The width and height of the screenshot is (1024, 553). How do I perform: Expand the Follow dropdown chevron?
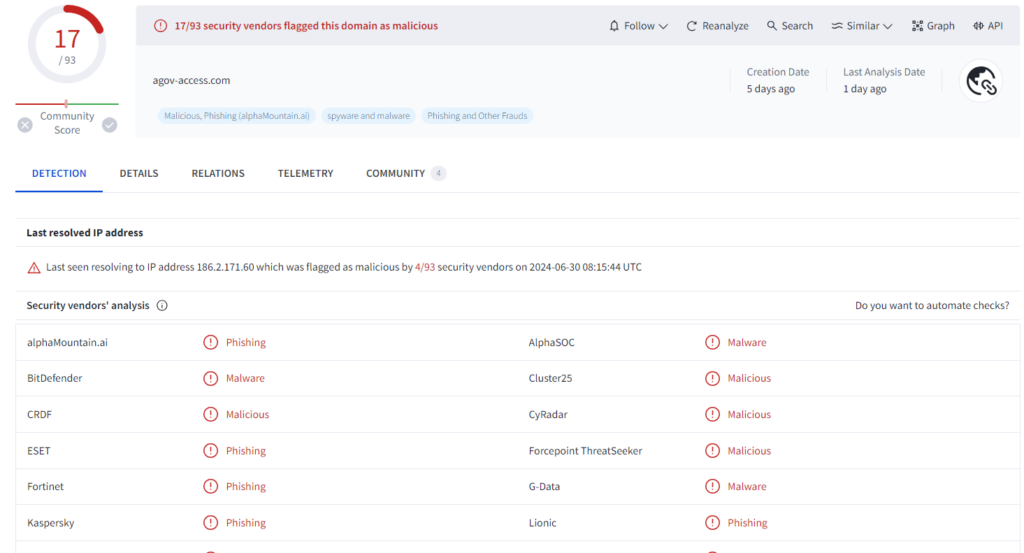(664, 26)
